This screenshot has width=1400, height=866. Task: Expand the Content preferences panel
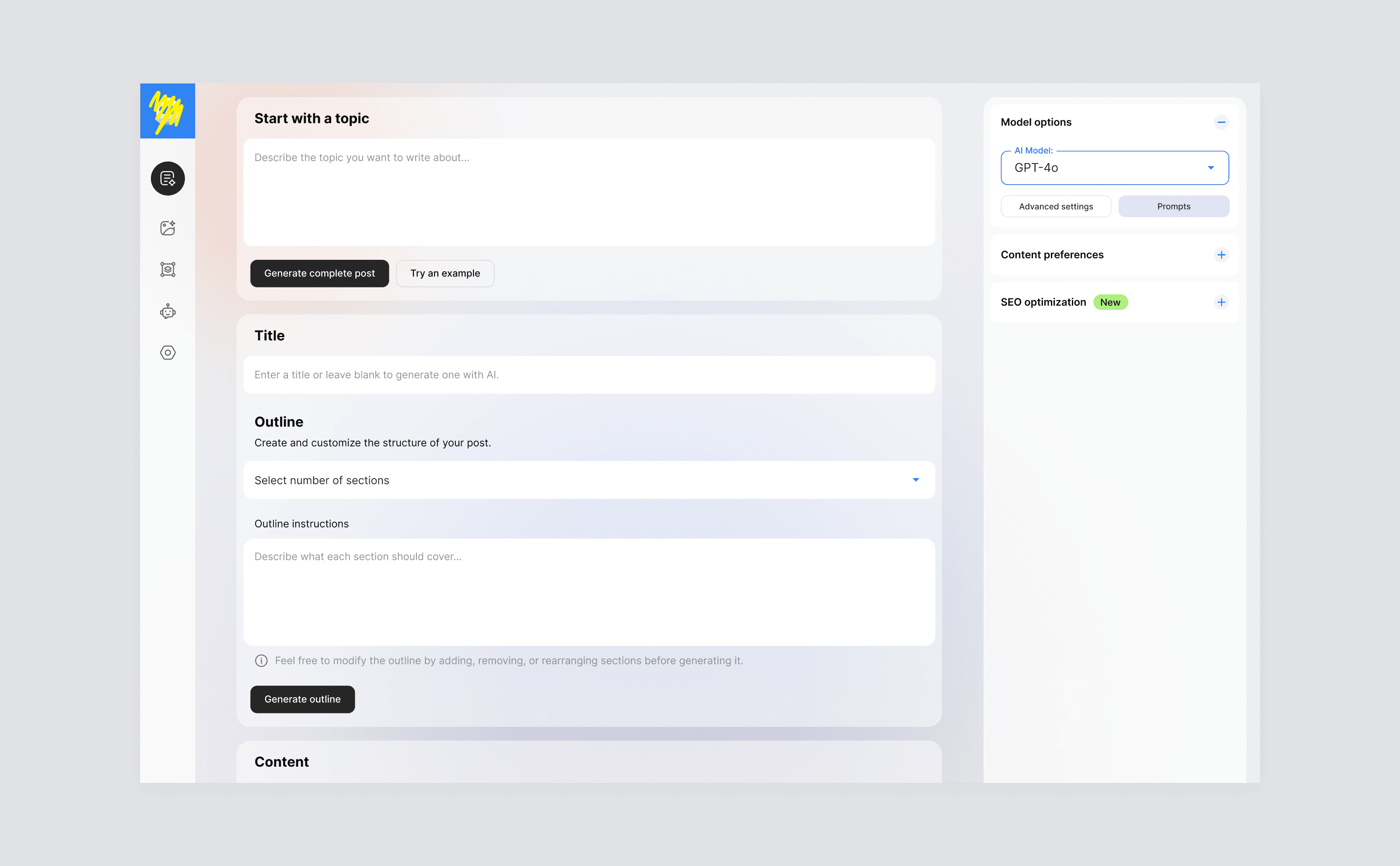(1221, 255)
